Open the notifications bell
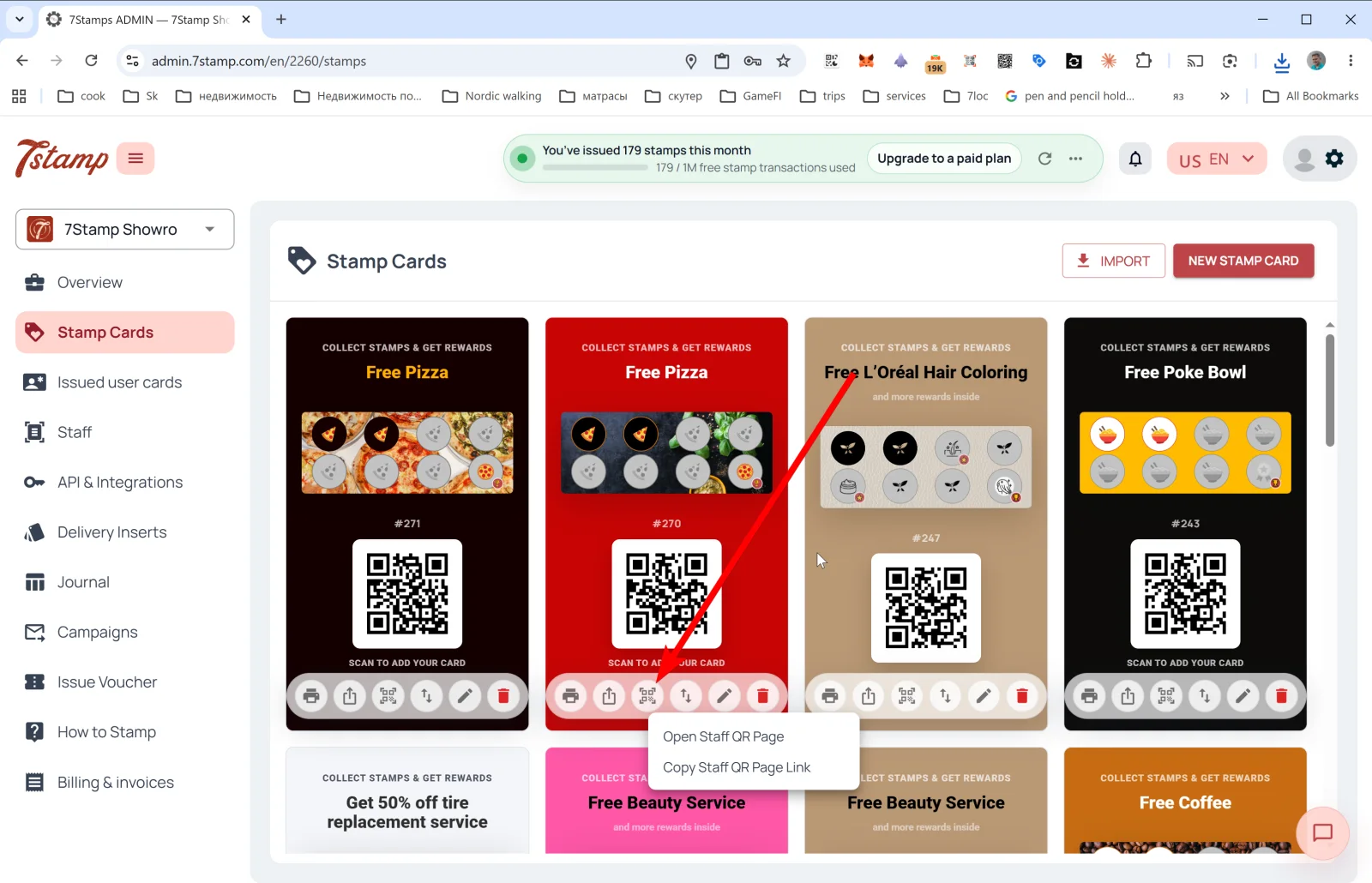This screenshot has height=883, width=1372. pos(1135,159)
